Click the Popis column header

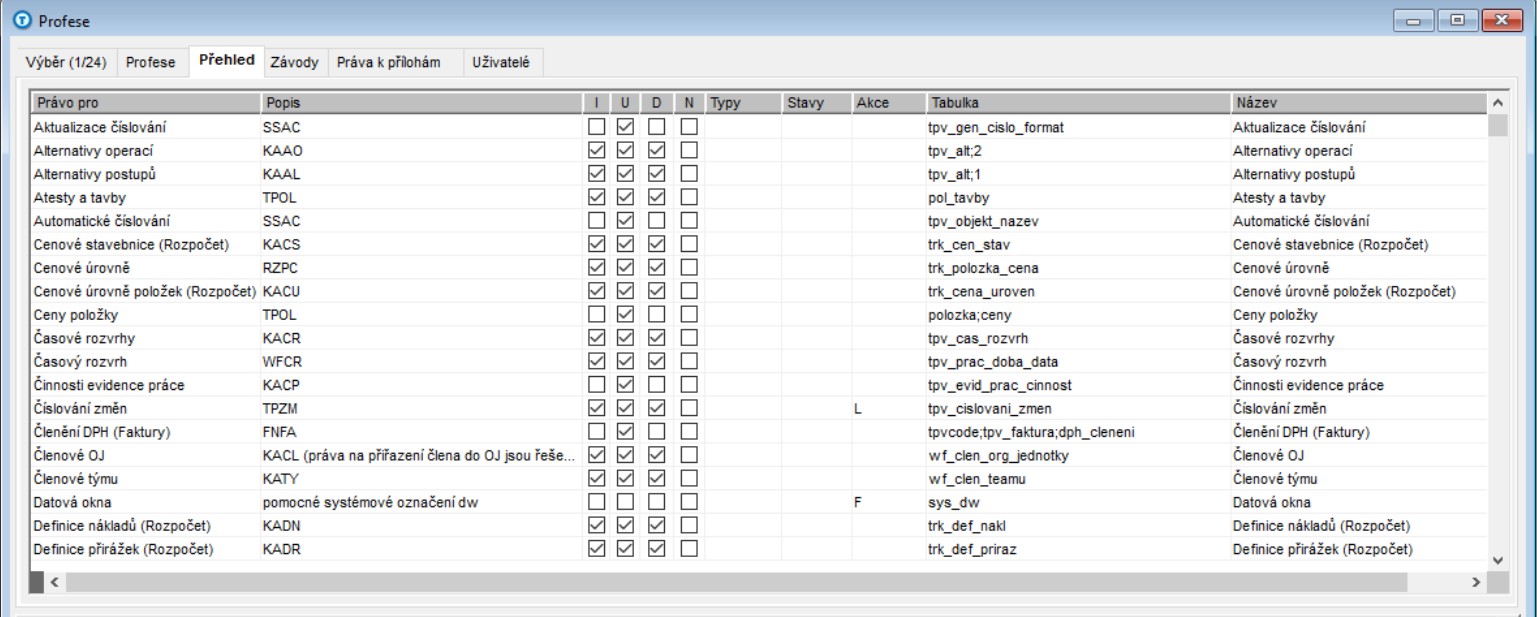tap(420, 103)
